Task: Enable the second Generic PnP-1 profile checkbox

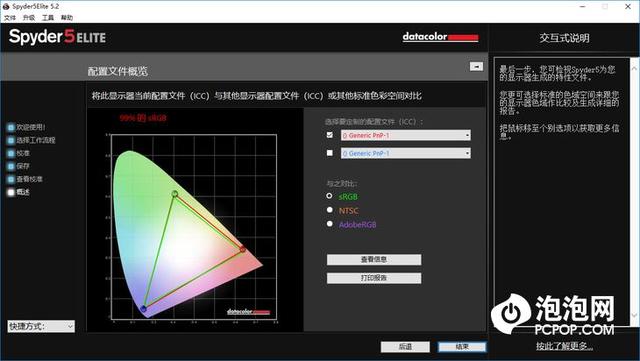Action: (x=330, y=153)
